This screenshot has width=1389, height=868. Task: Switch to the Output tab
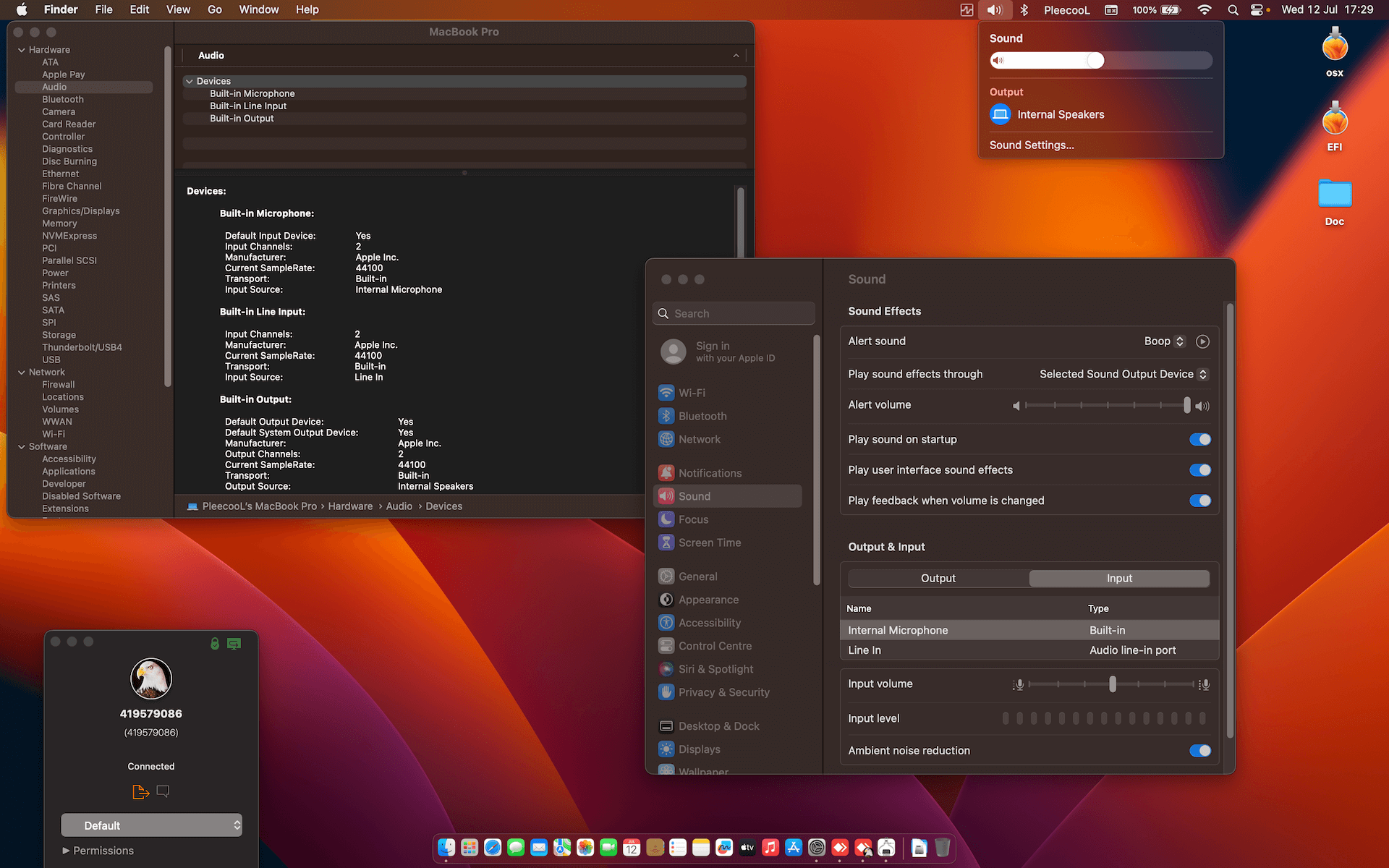coord(938,579)
